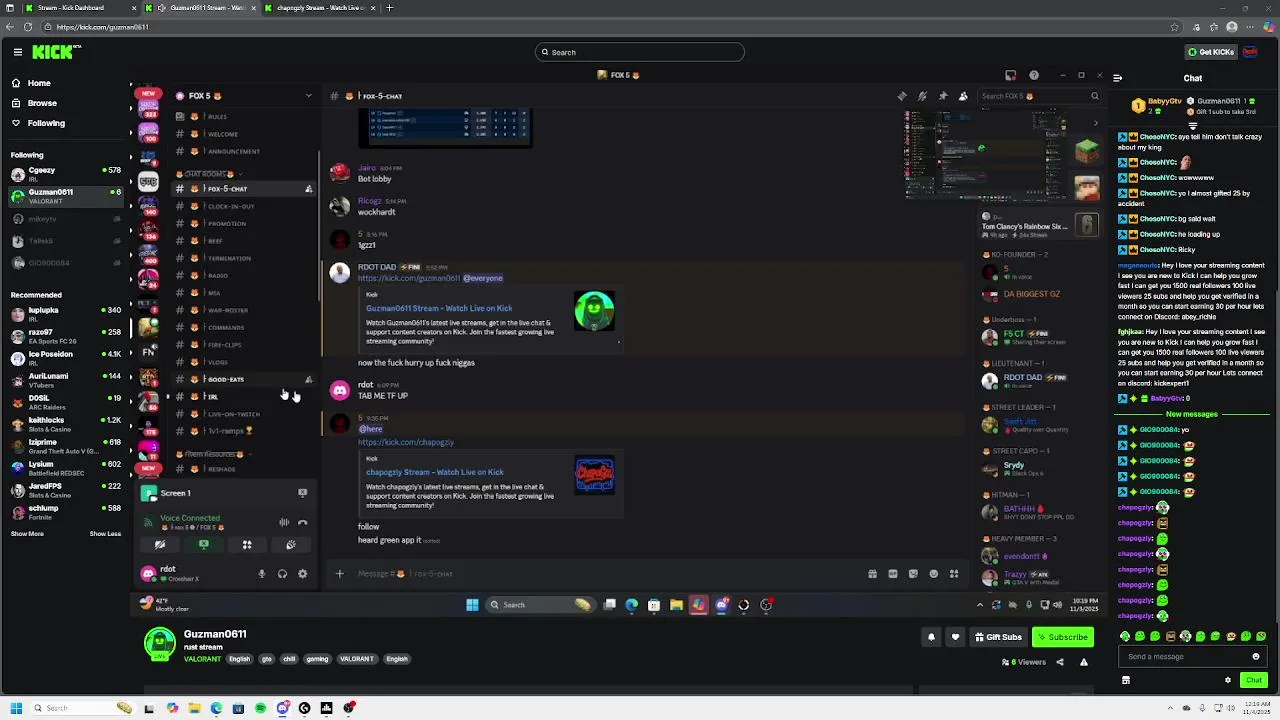Share the stream via share icon
The height and width of the screenshot is (720, 1280).
click(1060, 662)
